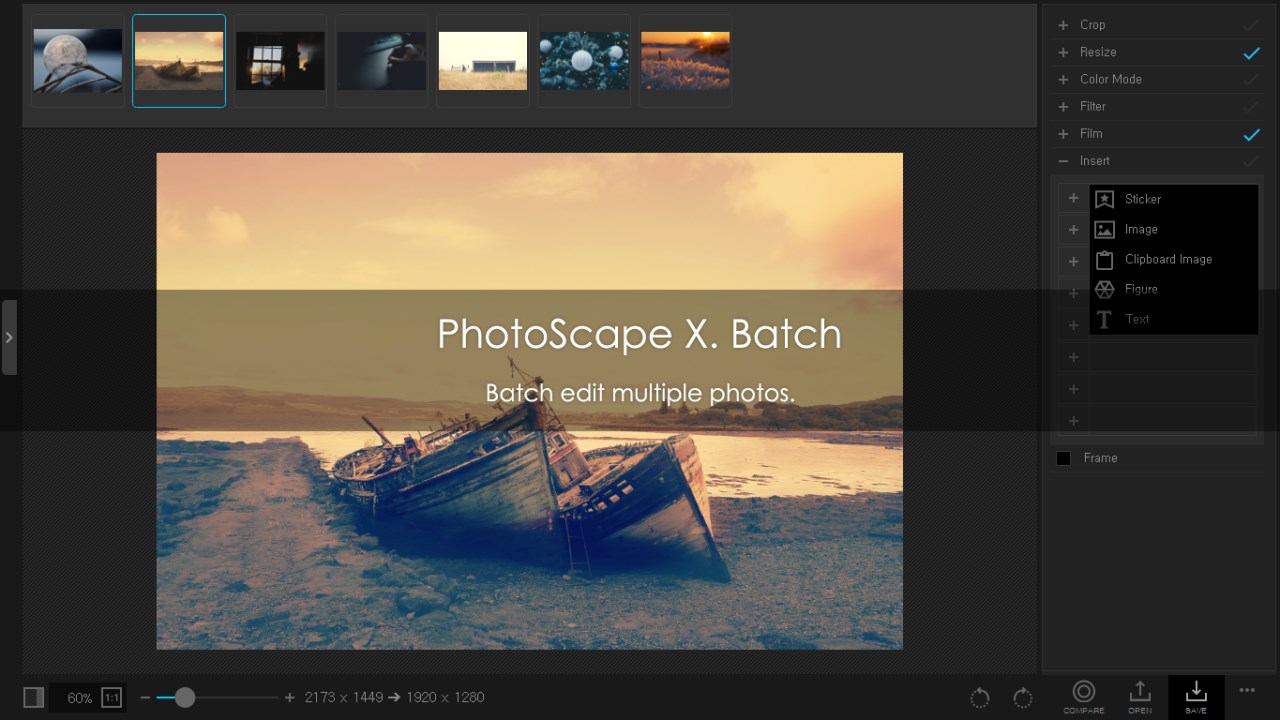This screenshot has width=1280, height=720.
Task: Expand the Color Mode section
Action: [1063, 79]
